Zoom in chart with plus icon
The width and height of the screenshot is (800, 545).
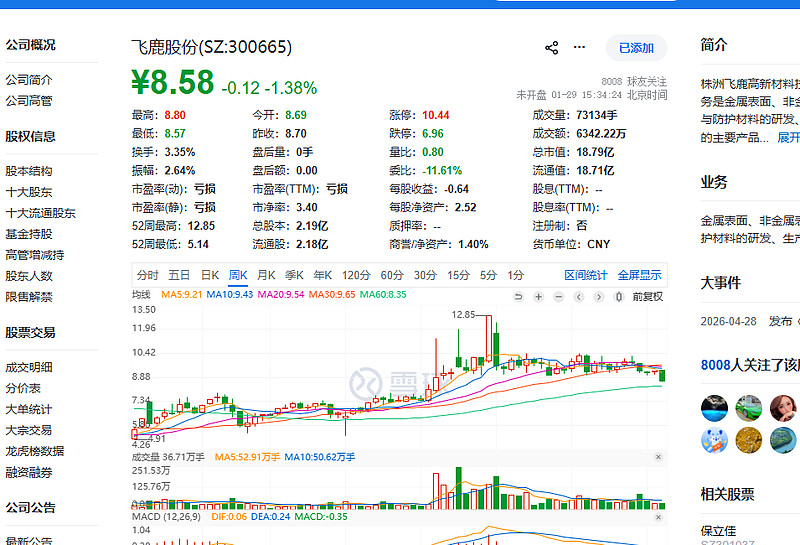coord(538,296)
